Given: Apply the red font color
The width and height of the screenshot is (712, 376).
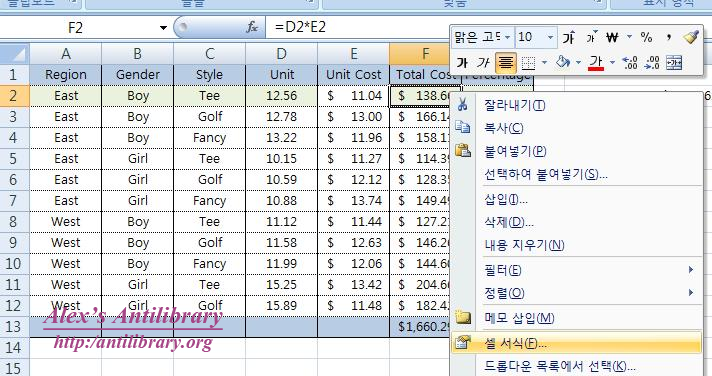Looking at the screenshot, I should [x=596, y=63].
